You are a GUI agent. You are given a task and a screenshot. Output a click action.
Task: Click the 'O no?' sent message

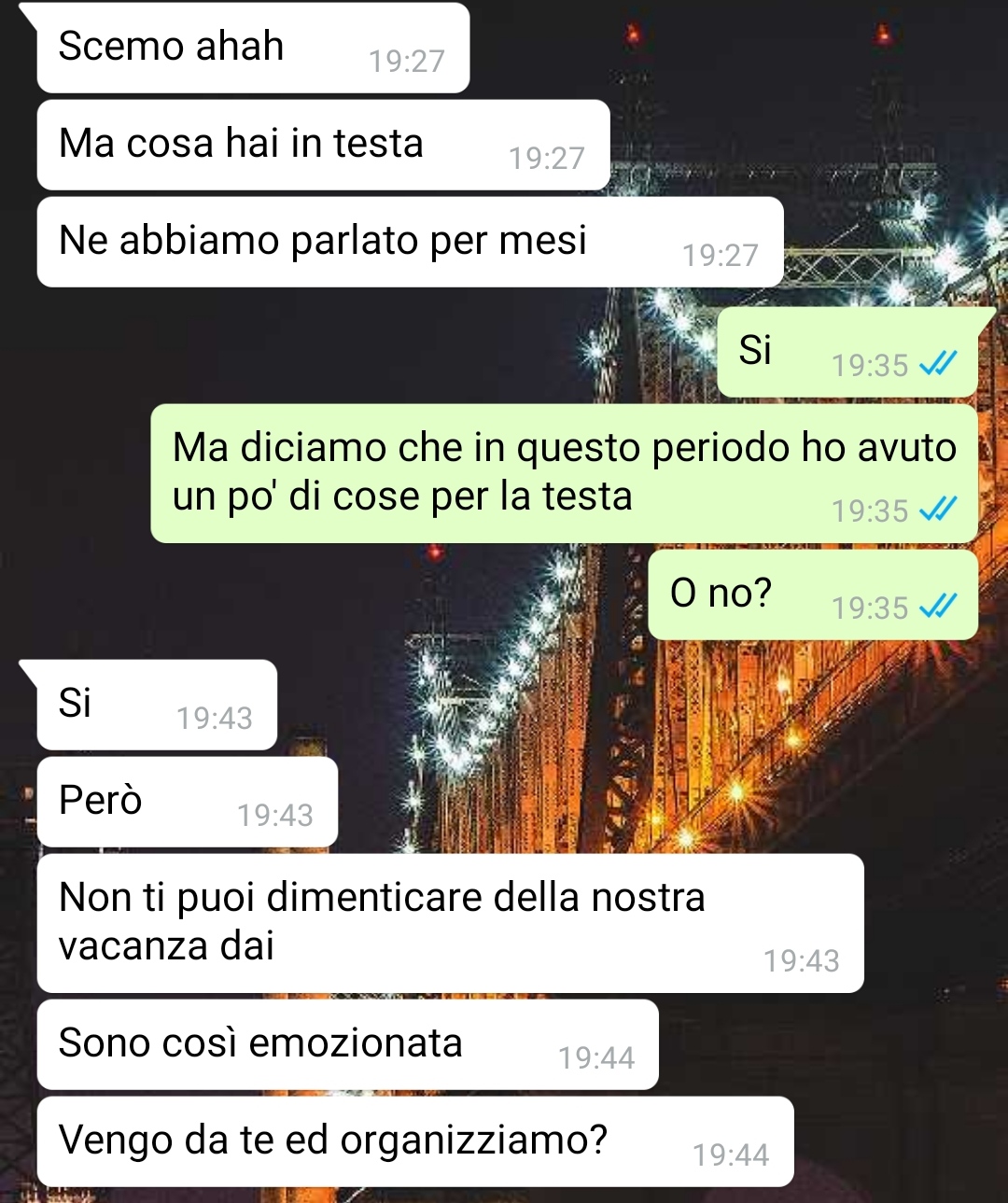coord(813,595)
